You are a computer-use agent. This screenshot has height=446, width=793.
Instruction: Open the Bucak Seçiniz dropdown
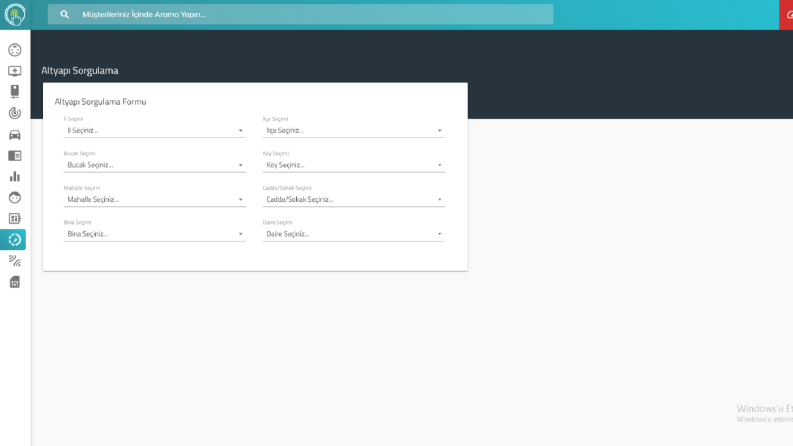(x=155, y=165)
